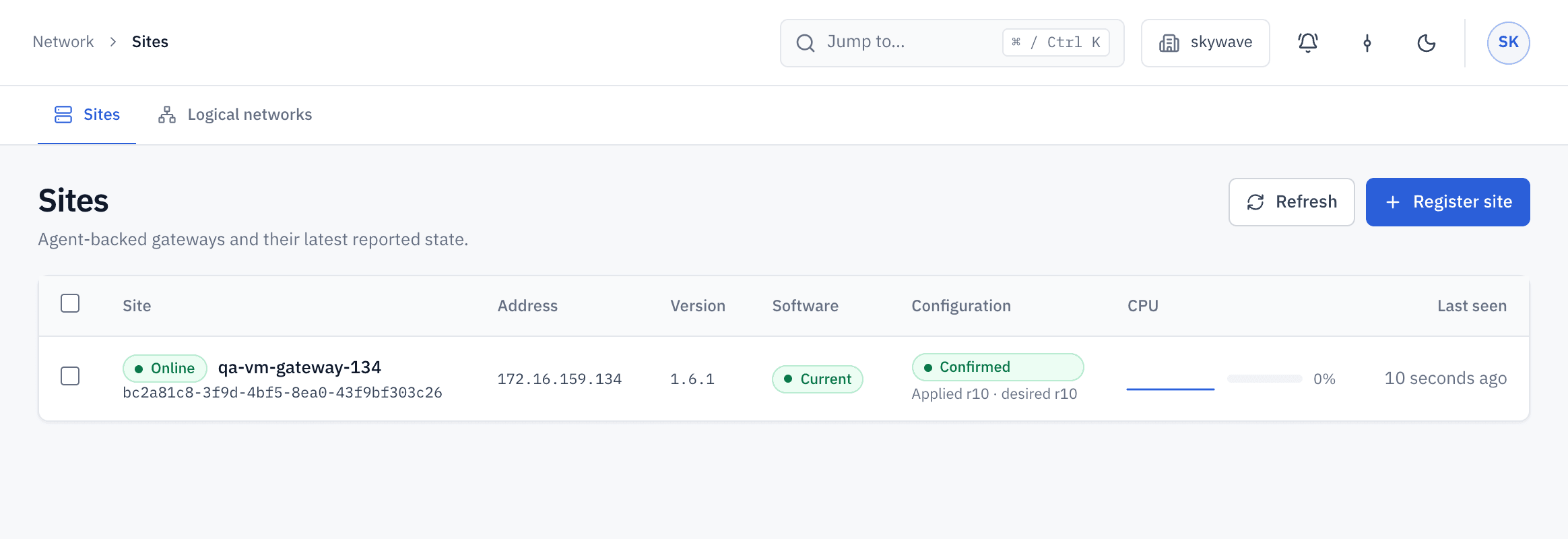The image size is (1568, 539).
Task: Click the Refresh button
Action: point(1292,202)
